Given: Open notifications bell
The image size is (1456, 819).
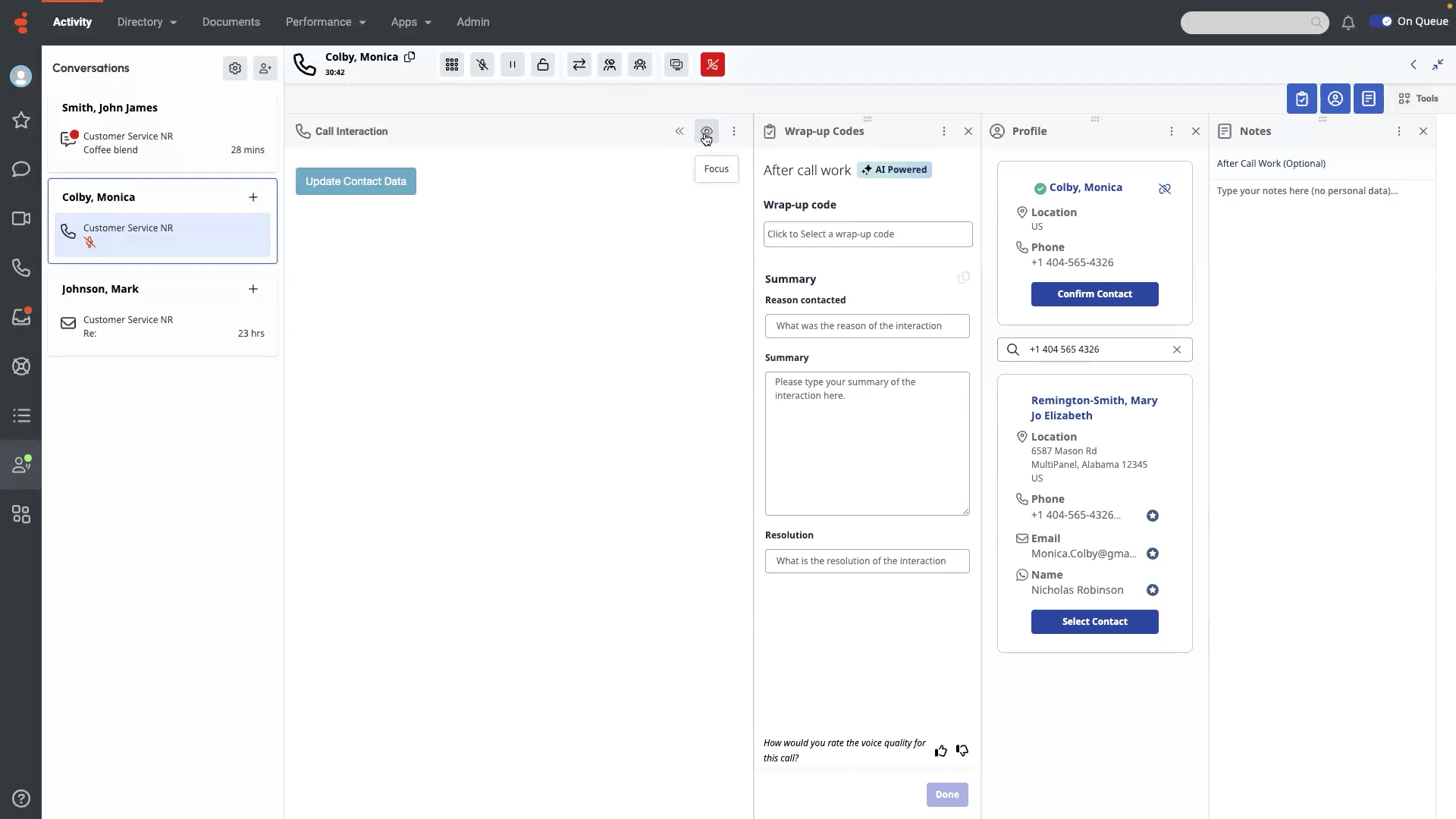Looking at the screenshot, I should 1348,23.
